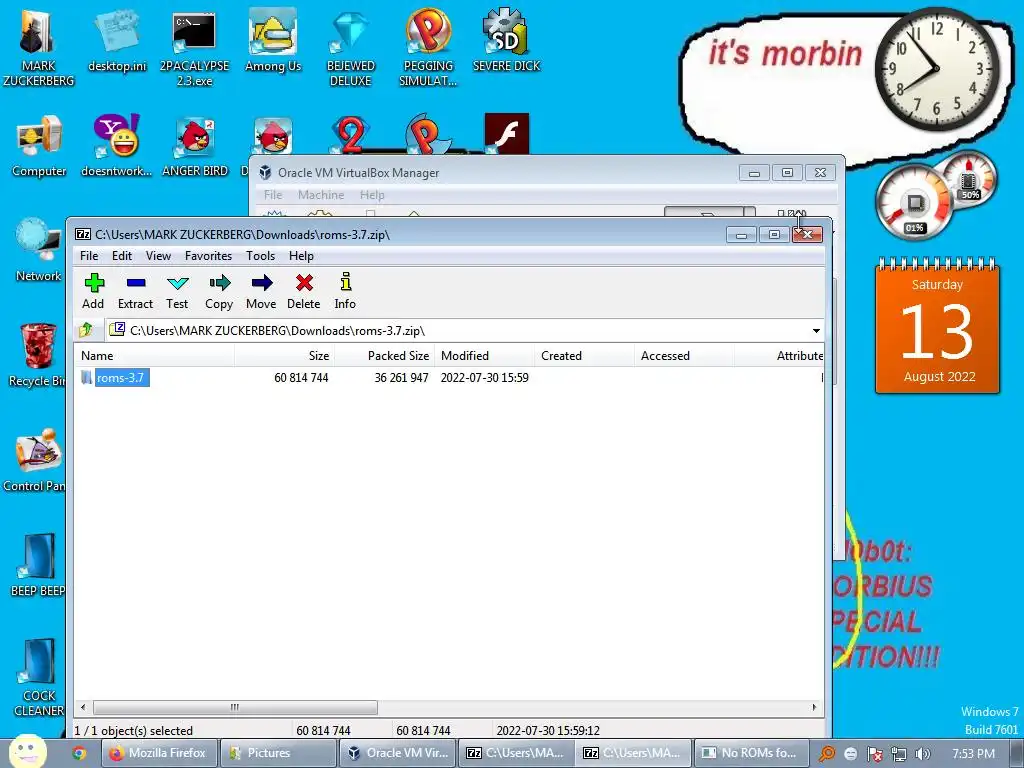Open Chrome from the taskbar
Image resolution: width=1024 pixels, height=768 pixels.
tap(79, 753)
